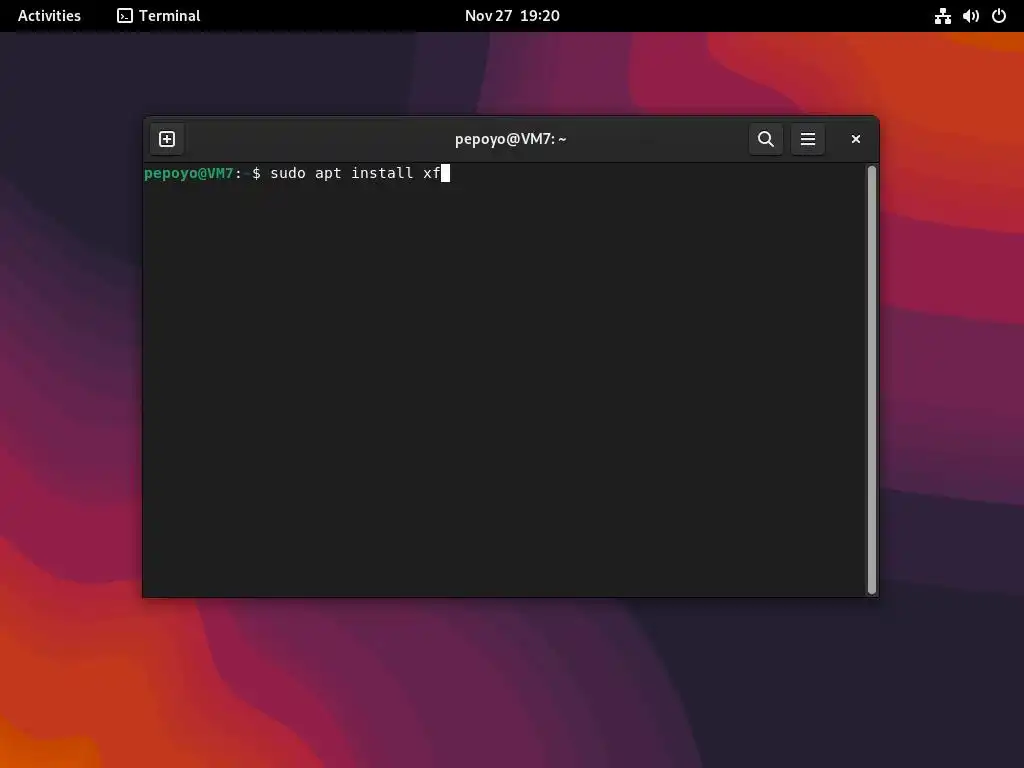The image size is (1024, 768).
Task: Close the terminal window
Action: pyautogui.click(x=856, y=139)
